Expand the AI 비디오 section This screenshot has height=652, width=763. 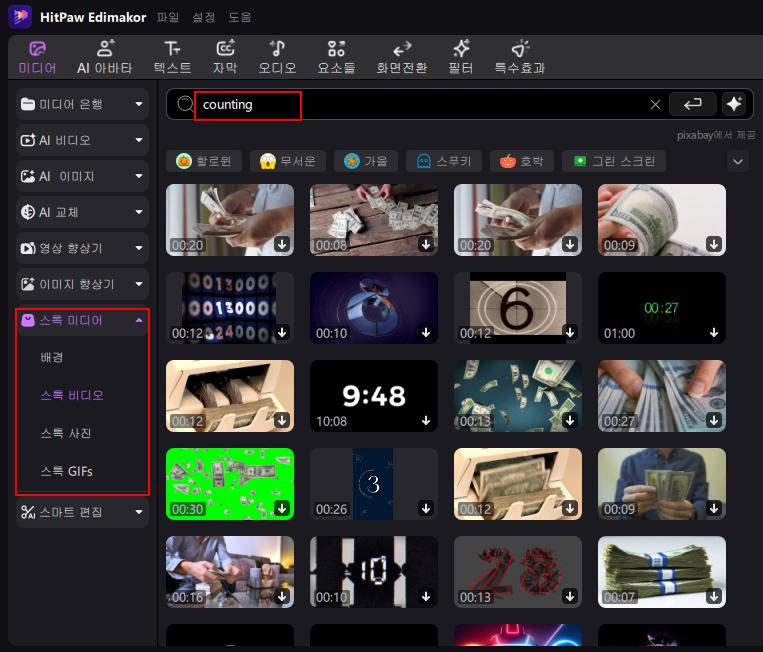pyautogui.click(x=82, y=140)
